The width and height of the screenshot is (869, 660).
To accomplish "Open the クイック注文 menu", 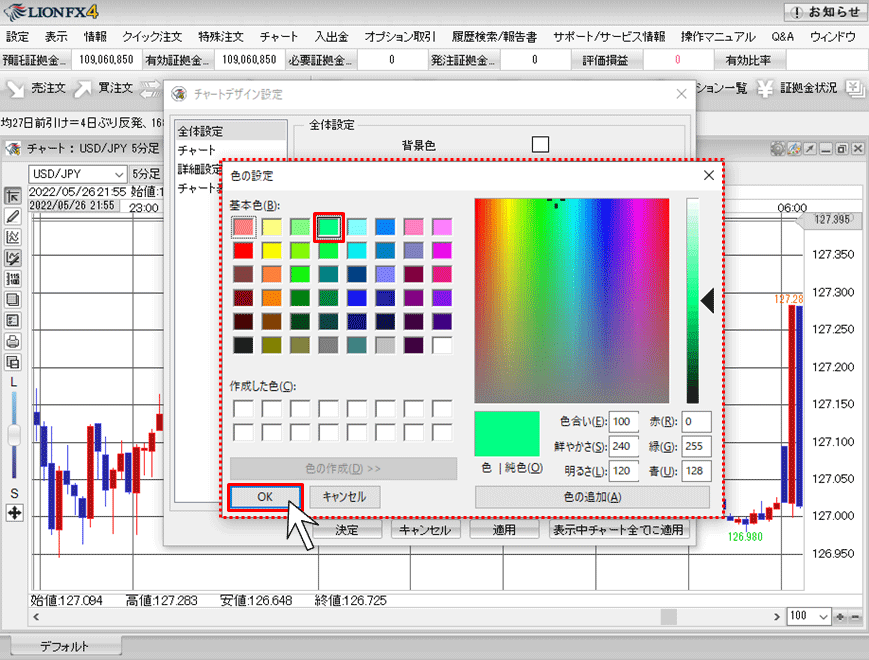I will [152, 37].
